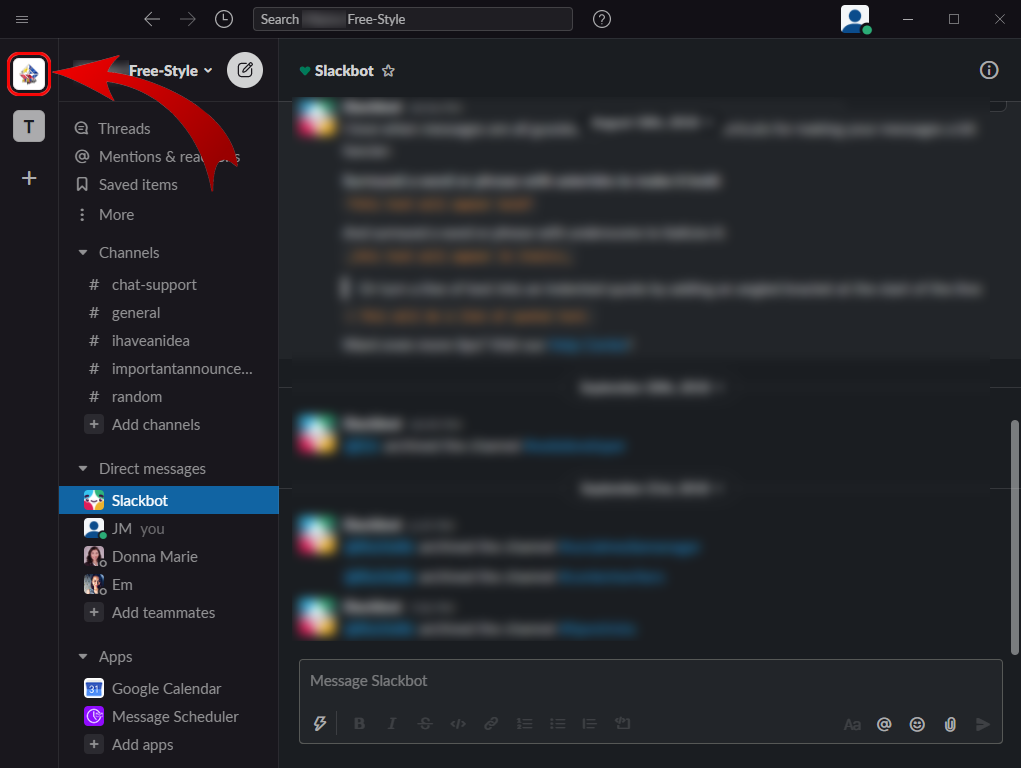The image size is (1021, 768).
Task: Open the history clock icon
Action: (x=224, y=20)
